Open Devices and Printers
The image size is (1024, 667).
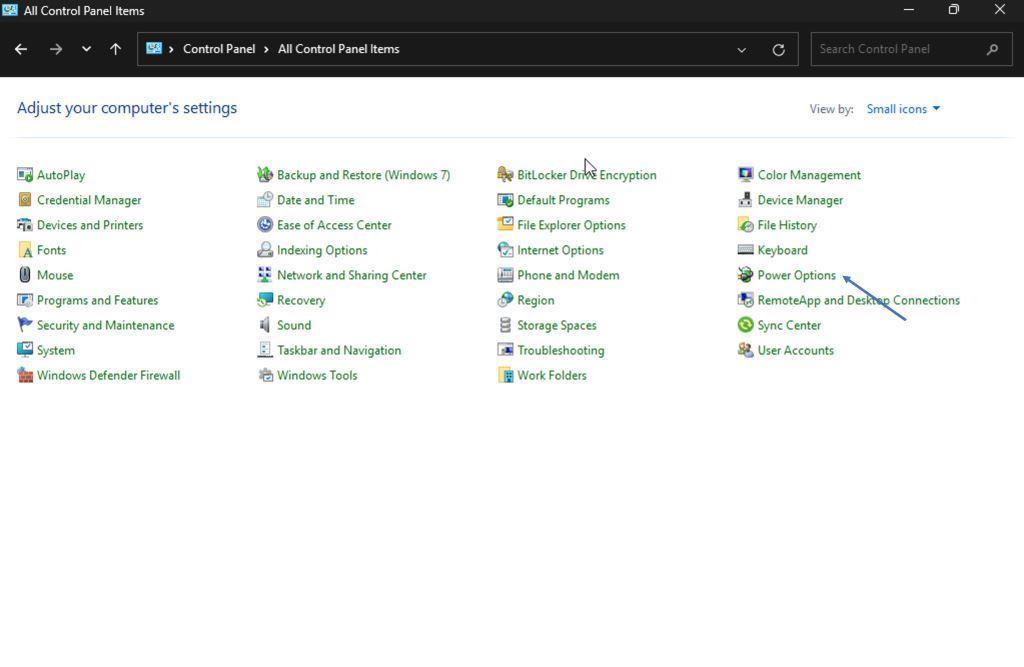tap(89, 225)
